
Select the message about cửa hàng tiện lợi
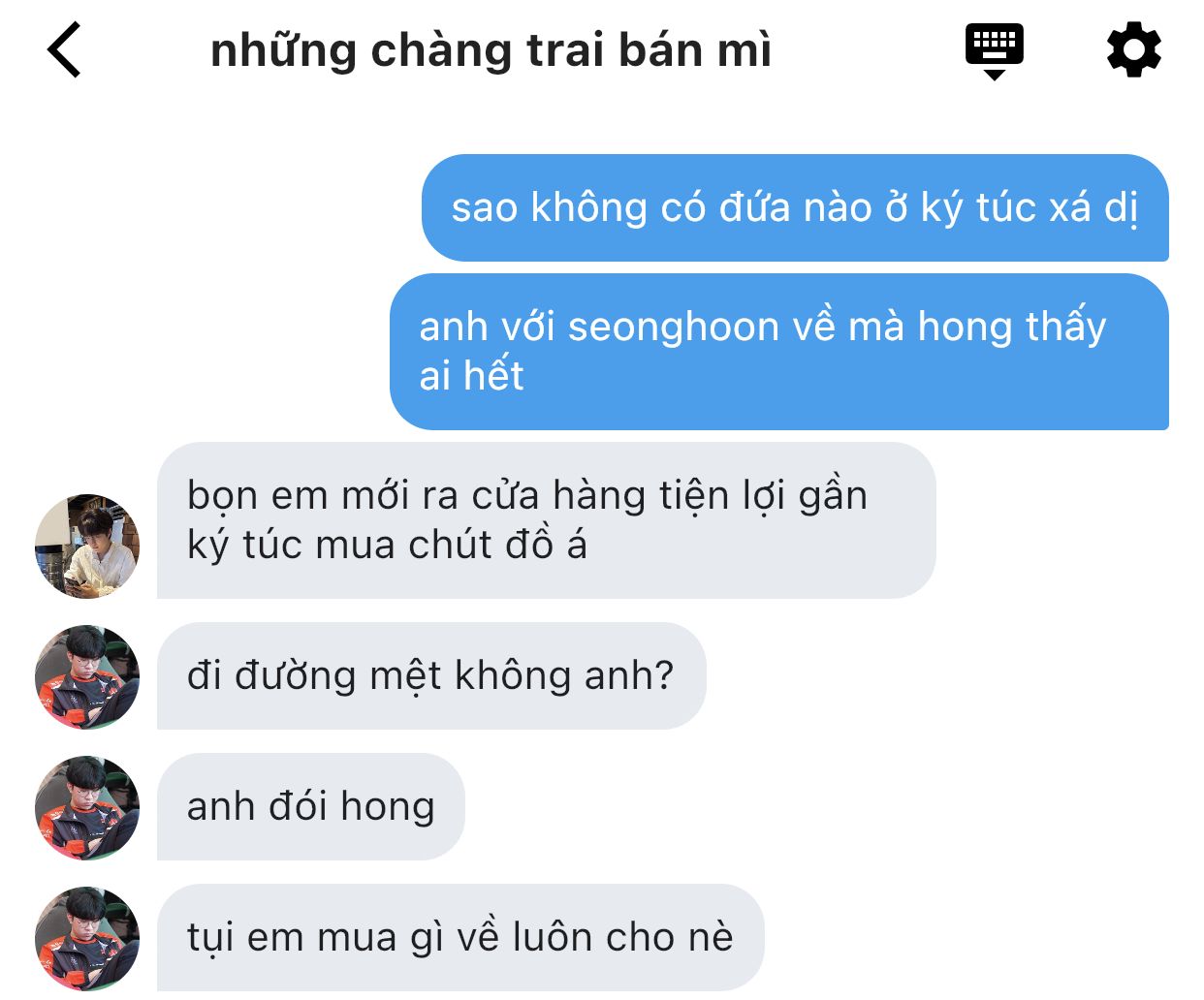(547, 520)
